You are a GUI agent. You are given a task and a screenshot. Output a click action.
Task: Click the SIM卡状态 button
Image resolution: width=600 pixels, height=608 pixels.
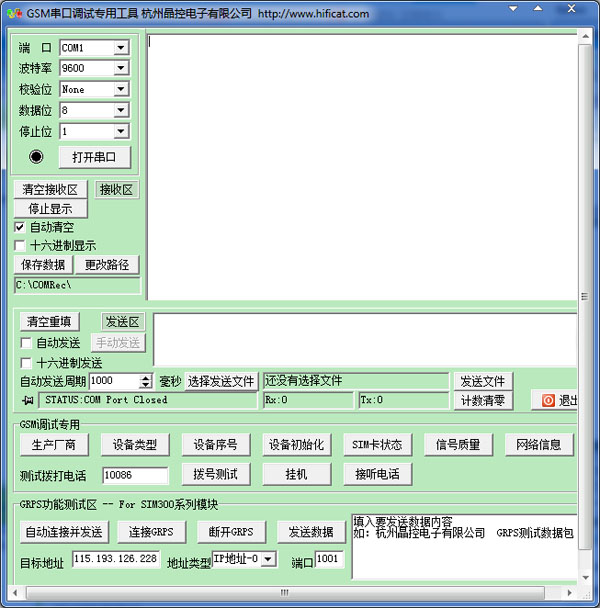coord(377,445)
